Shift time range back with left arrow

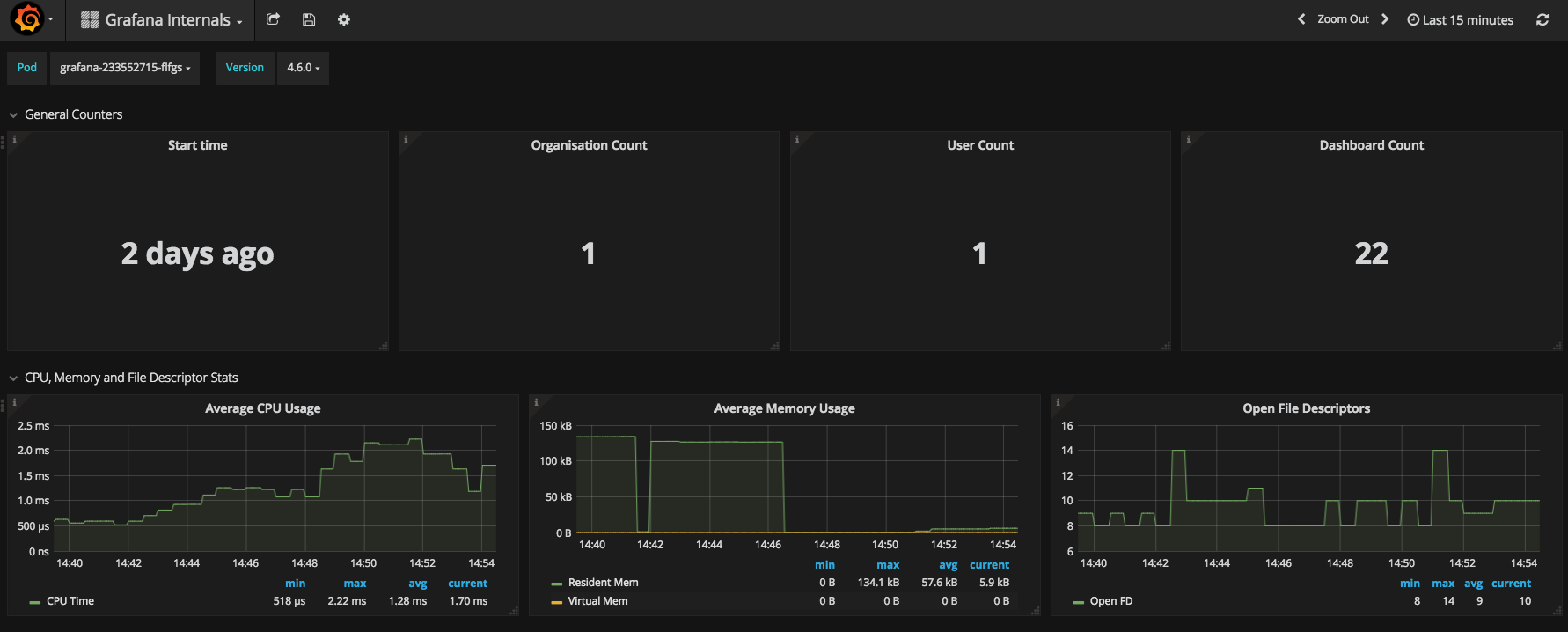(1301, 19)
